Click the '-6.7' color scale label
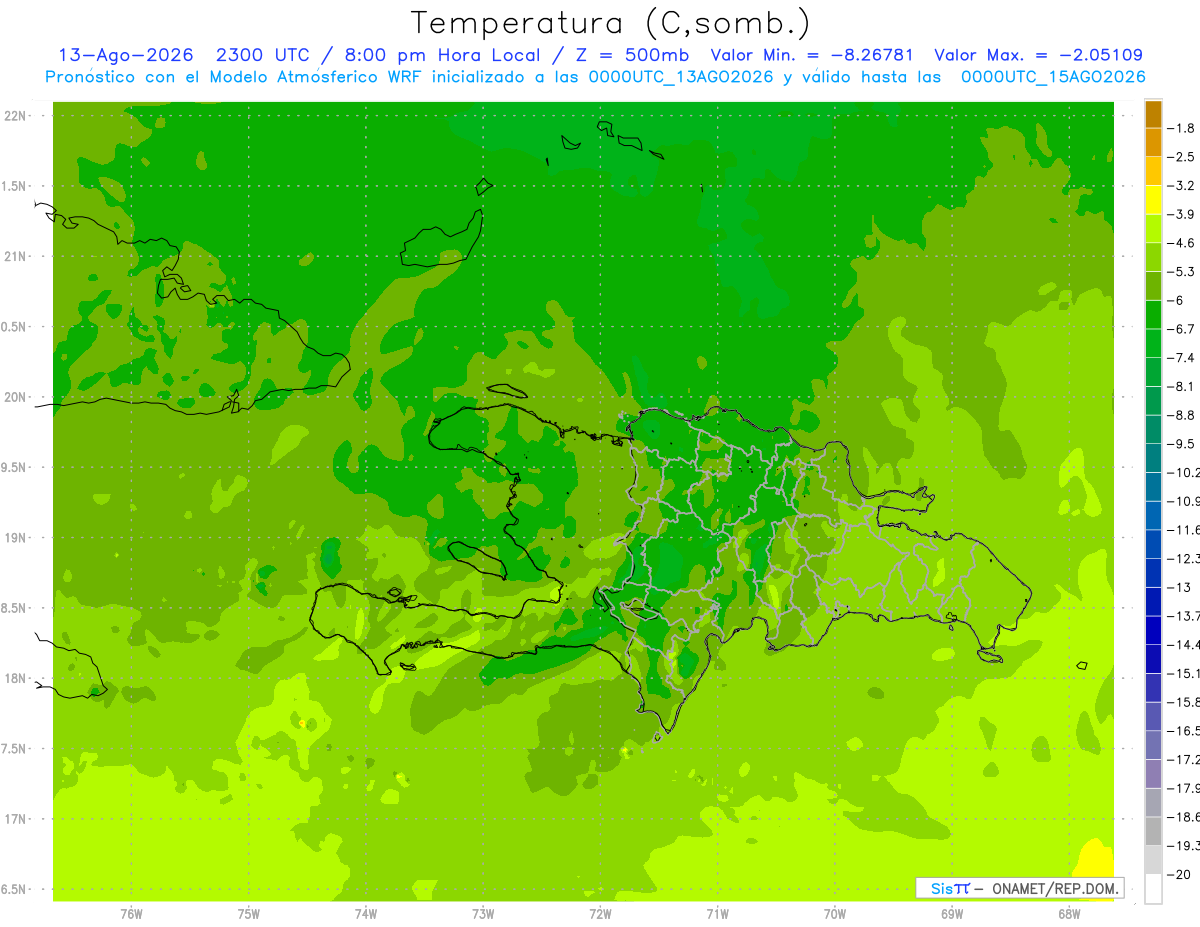1200x927 pixels. tap(1182, 329)
